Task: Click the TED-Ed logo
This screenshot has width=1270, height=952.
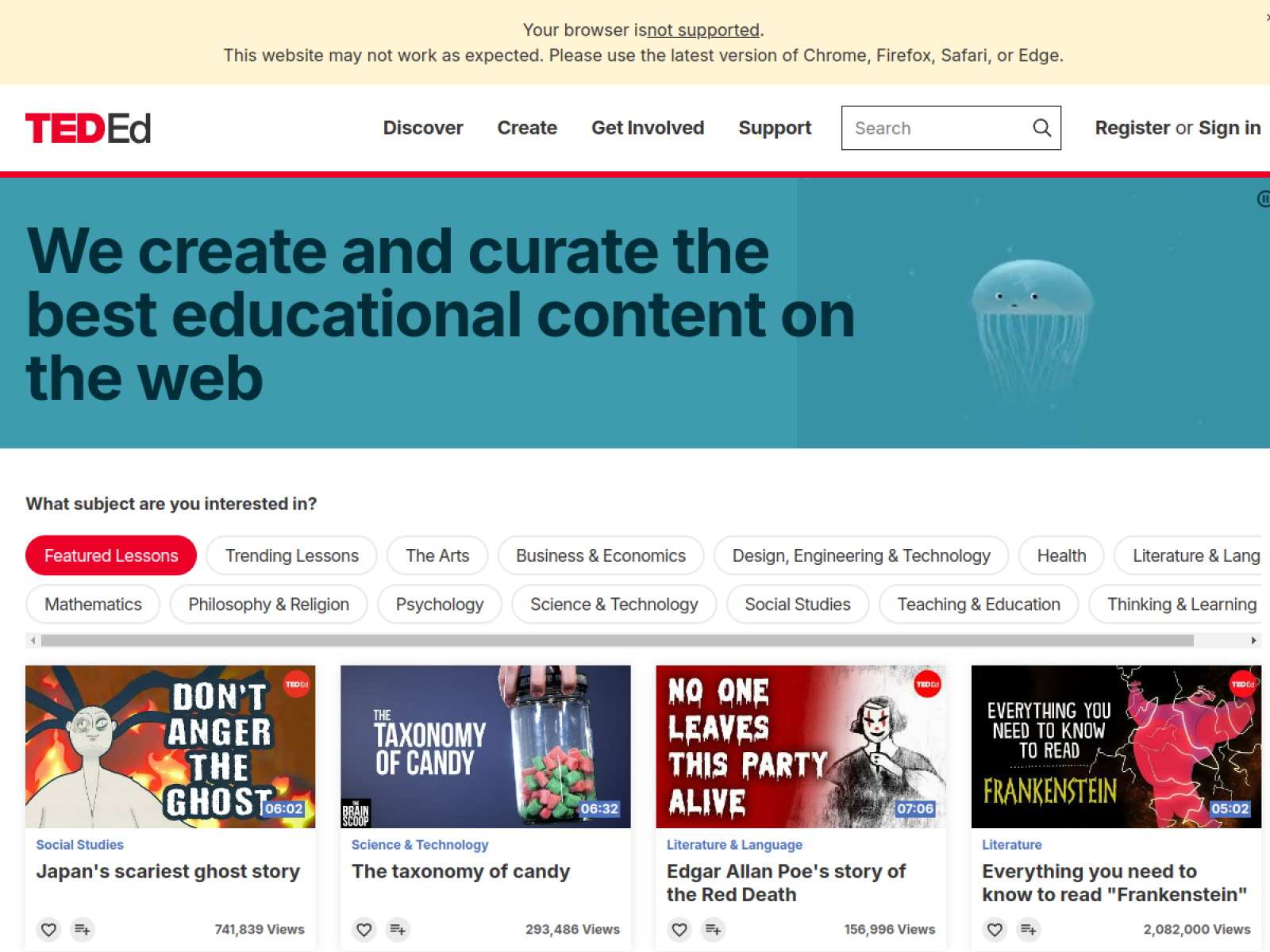Action: pos(88,129)
